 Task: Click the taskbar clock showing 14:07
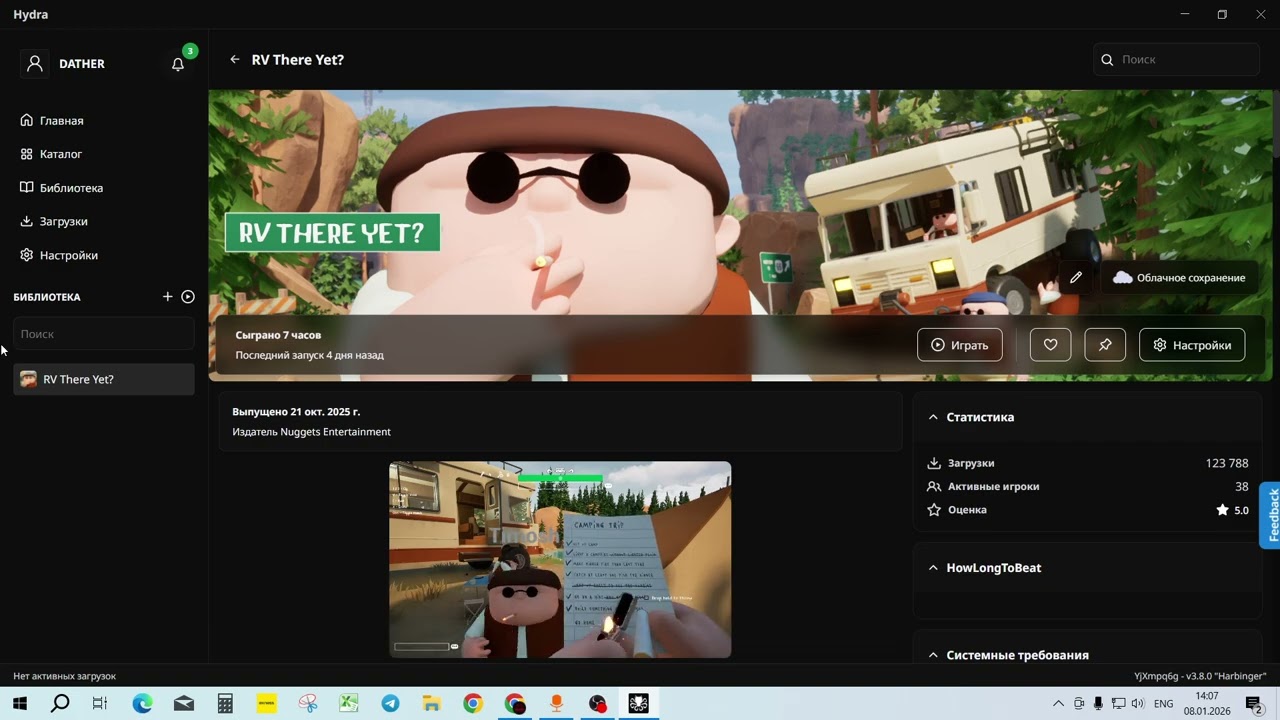[1207, 704]
